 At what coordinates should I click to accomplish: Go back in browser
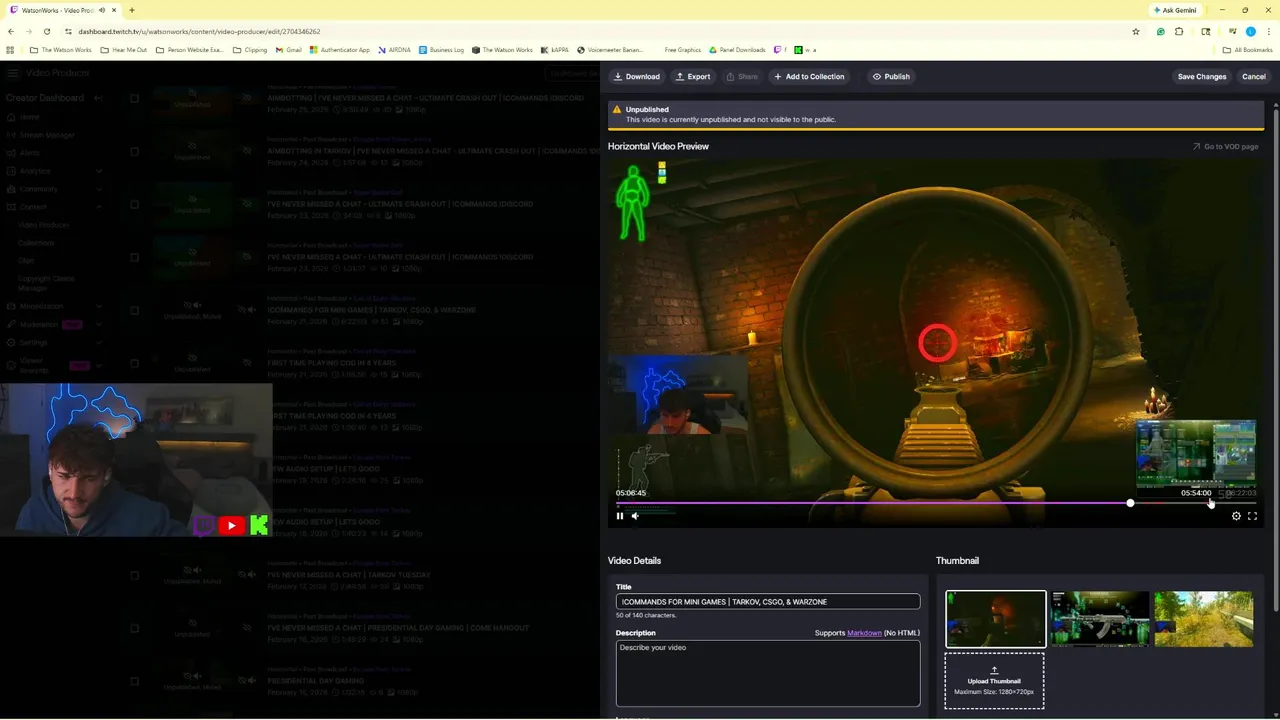click(x=11, y=31)
